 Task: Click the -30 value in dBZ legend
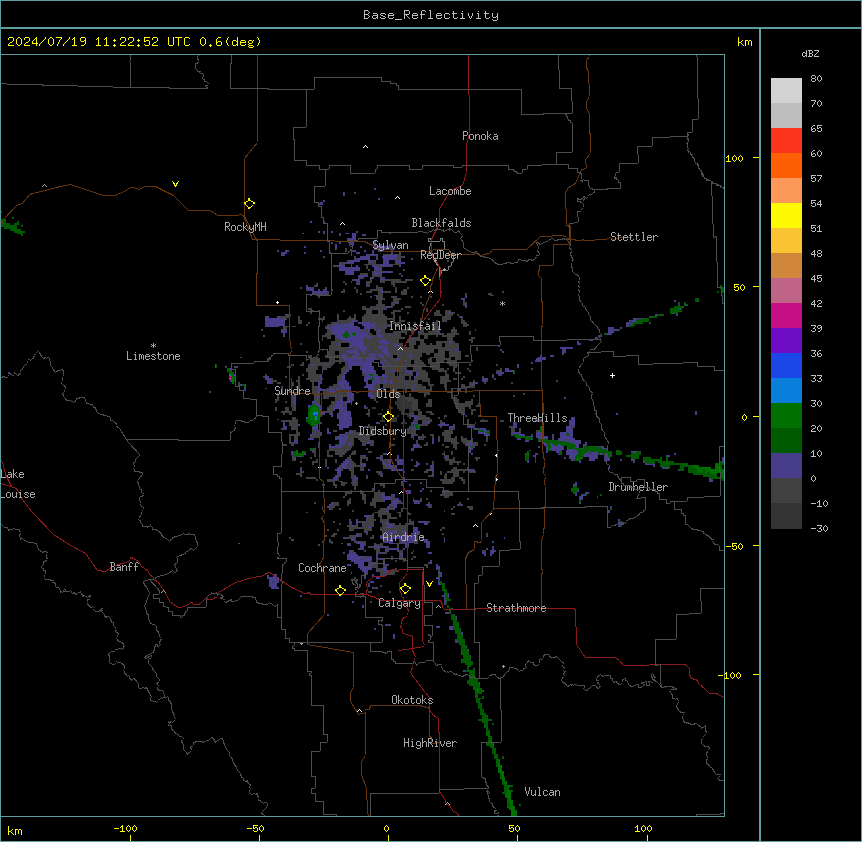coord(819,528)
